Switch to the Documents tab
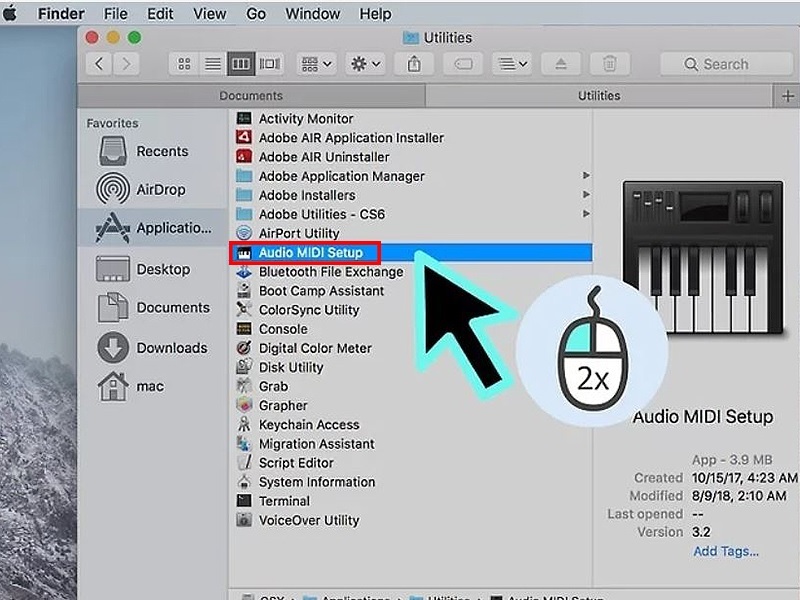 point(251,95)
